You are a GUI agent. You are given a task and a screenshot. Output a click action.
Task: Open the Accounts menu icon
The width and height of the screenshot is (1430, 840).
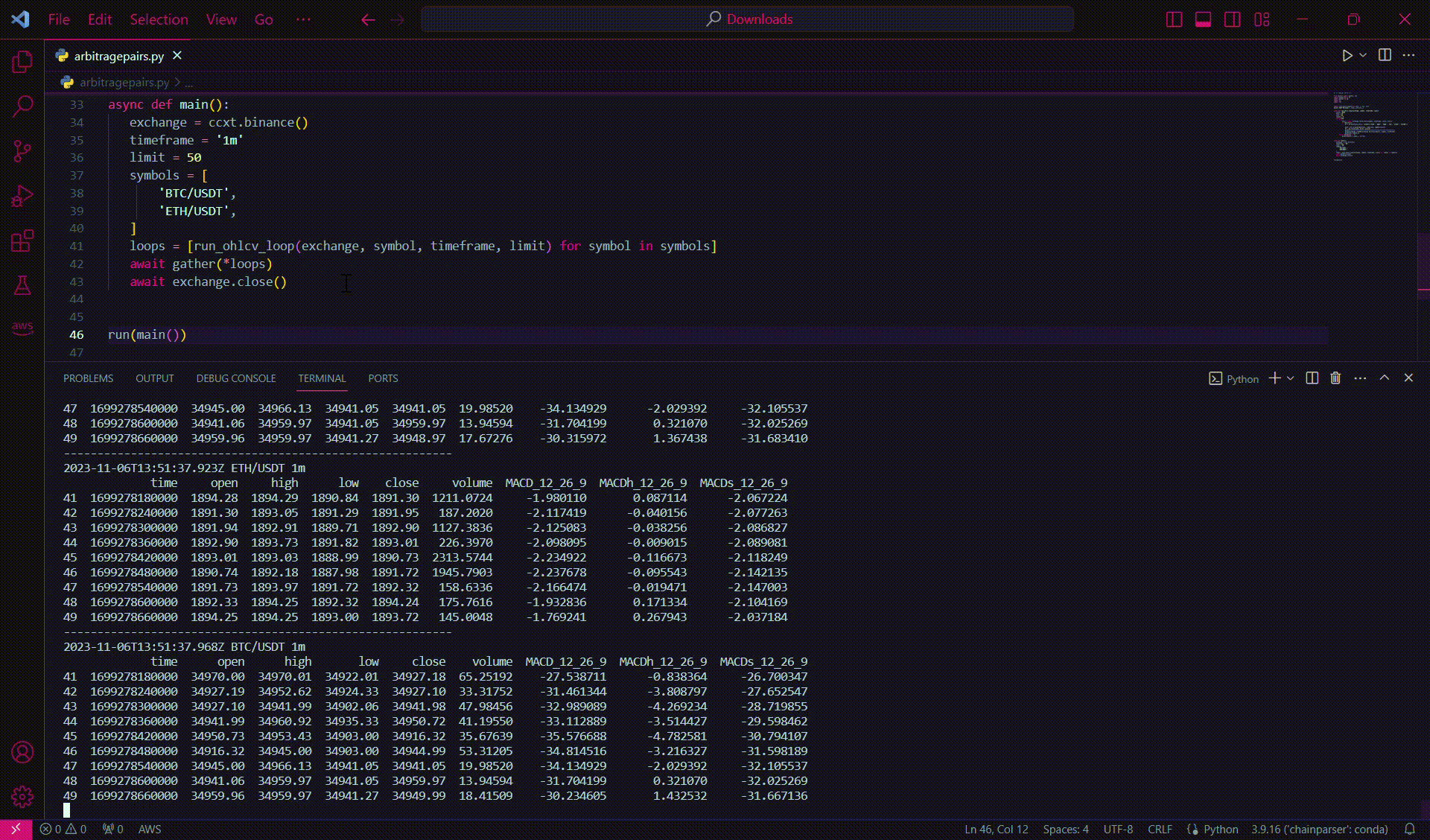(x=22, y=752)
